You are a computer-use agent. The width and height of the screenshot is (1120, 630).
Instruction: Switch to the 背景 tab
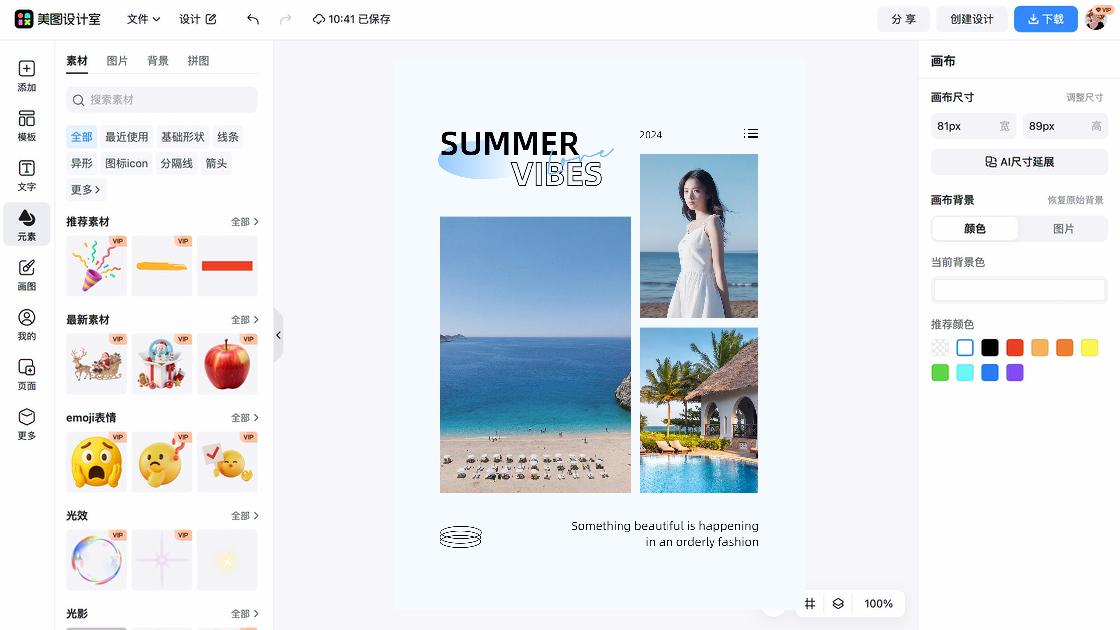click(x=158, y=61)
